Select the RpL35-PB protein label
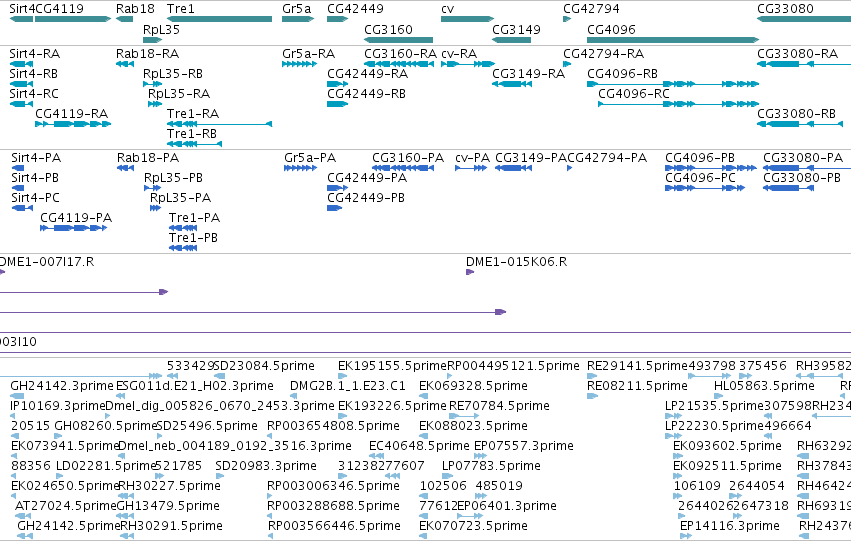 pos(174,178)
